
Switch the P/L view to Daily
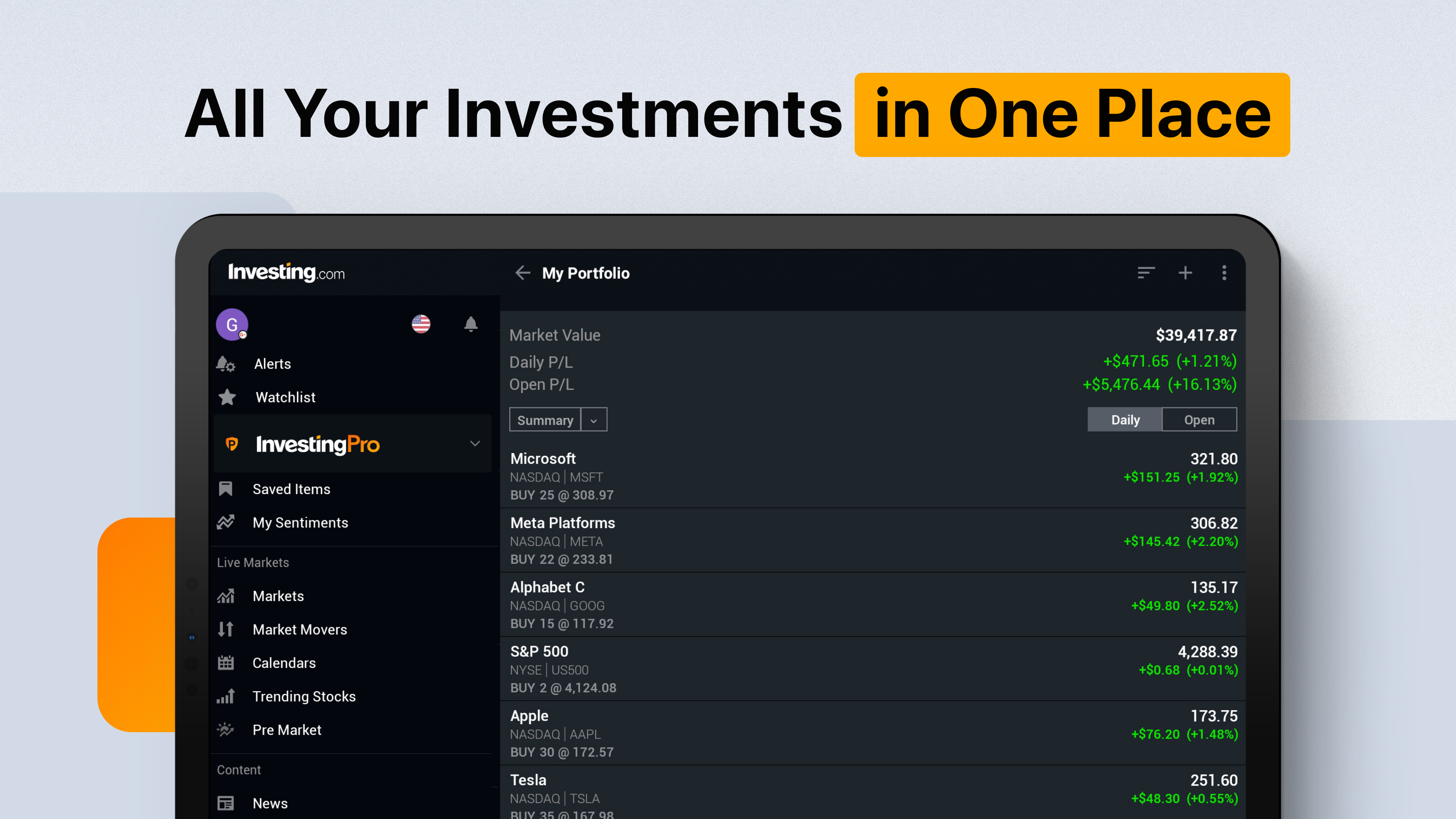click(x=1125, y=419)
